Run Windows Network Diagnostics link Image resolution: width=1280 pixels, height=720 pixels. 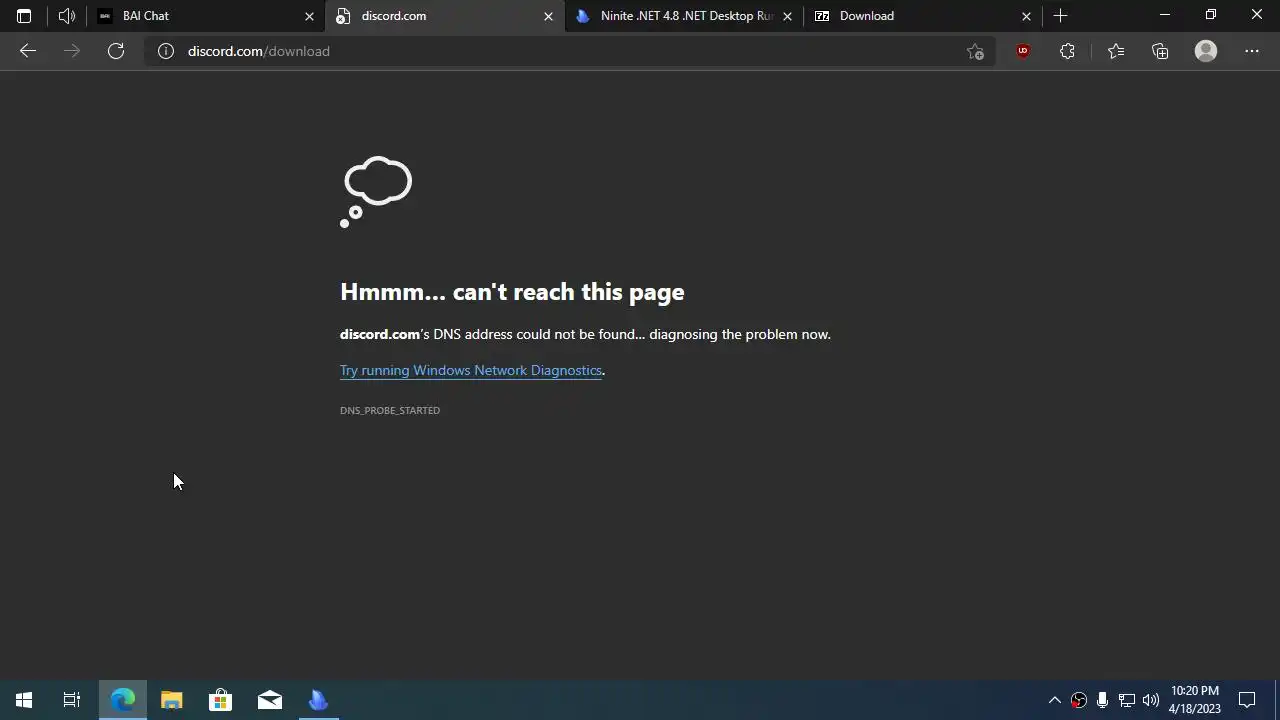[471, 370]
